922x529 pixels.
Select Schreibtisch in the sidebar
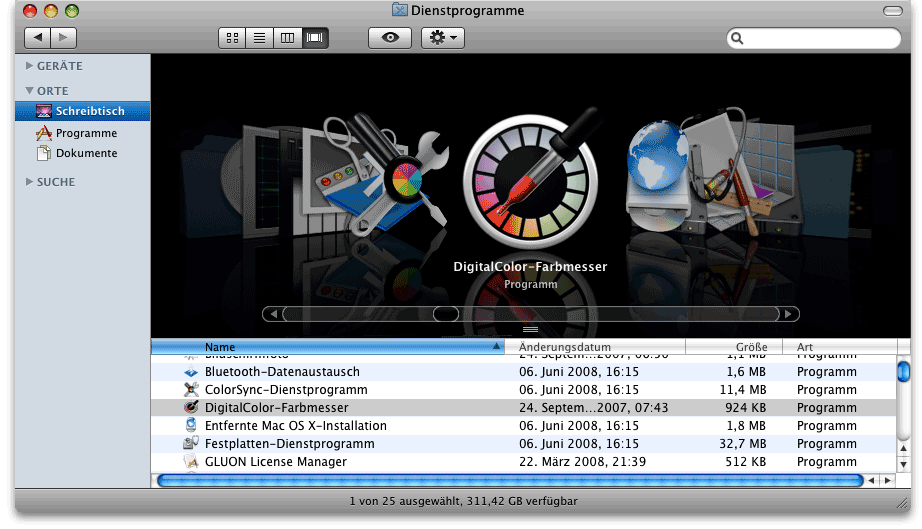click(82, 111)
